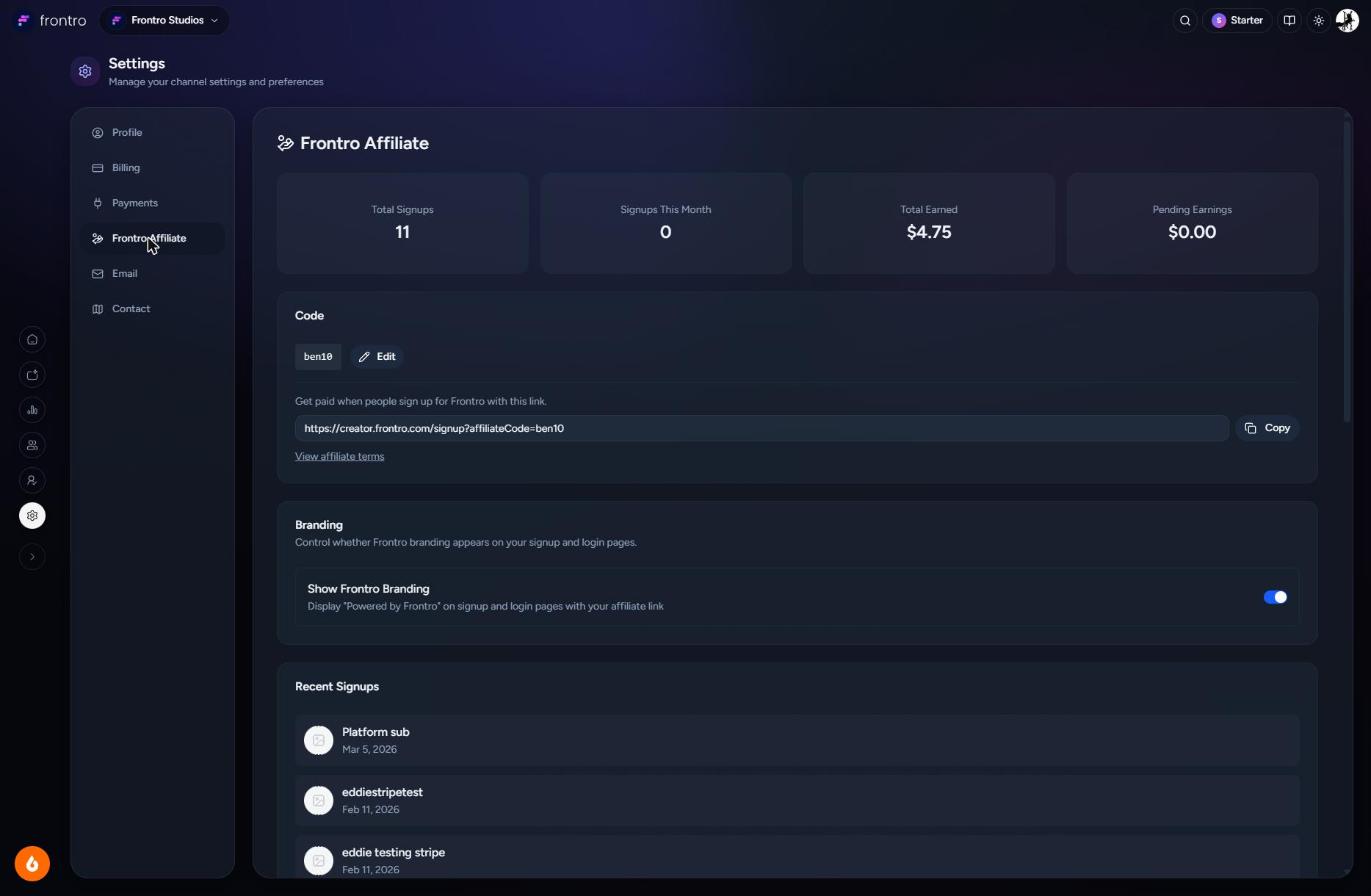1371x896 pixels.
Task: Select the Frontro Affiliate settings tab
Action: tap(152, 238)
